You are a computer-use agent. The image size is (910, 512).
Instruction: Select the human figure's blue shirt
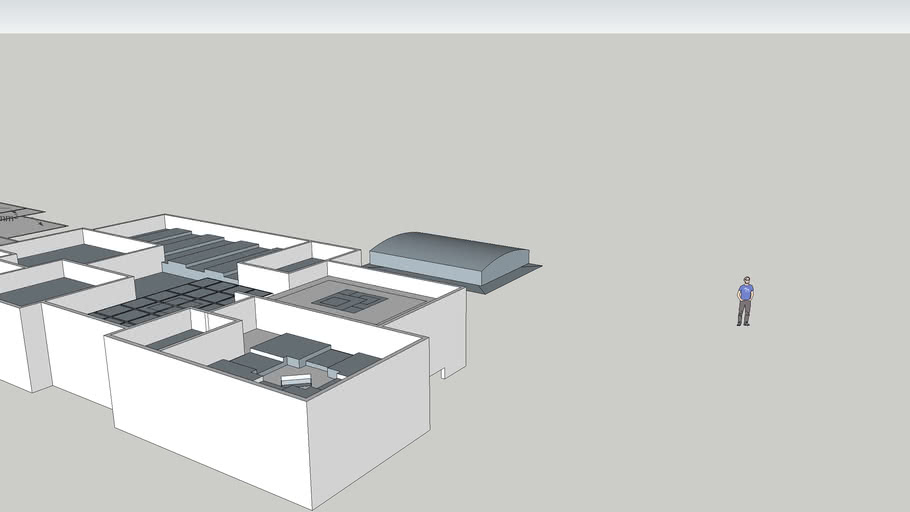pyautogui.click(x=745, y=292)
